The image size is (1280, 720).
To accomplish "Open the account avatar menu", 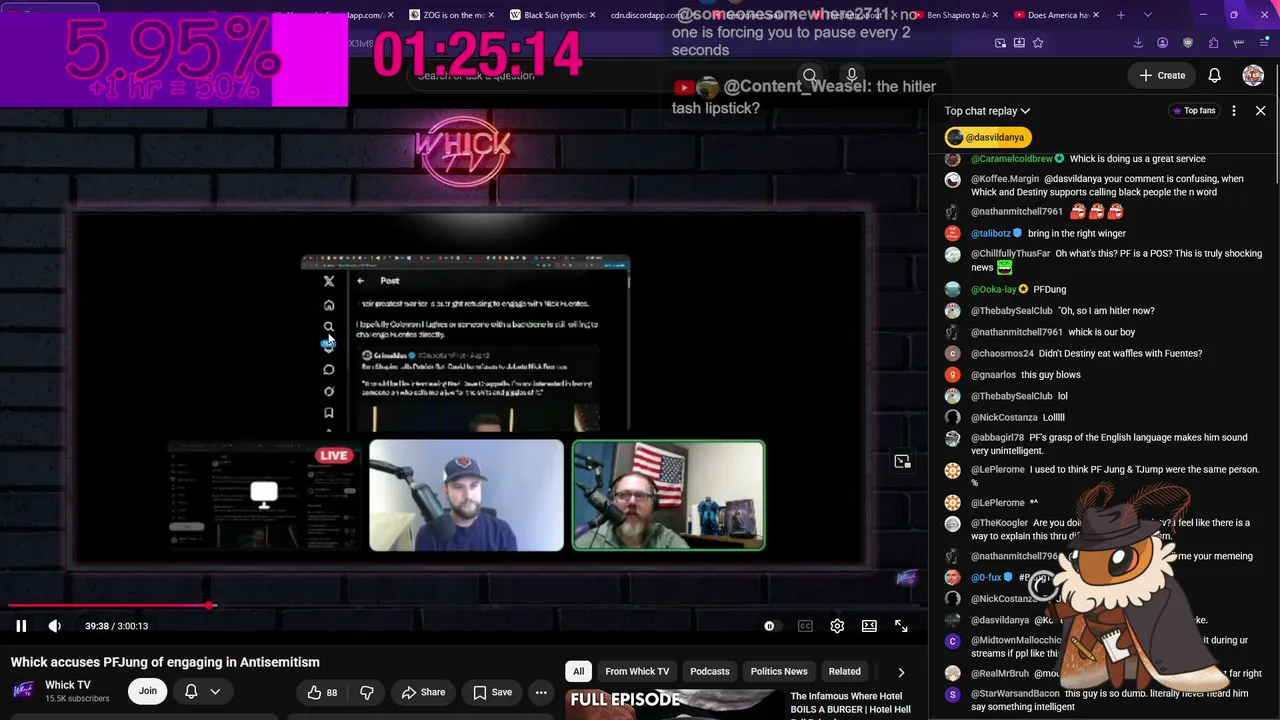I will pyautogui.click(x=1253, y=75).
